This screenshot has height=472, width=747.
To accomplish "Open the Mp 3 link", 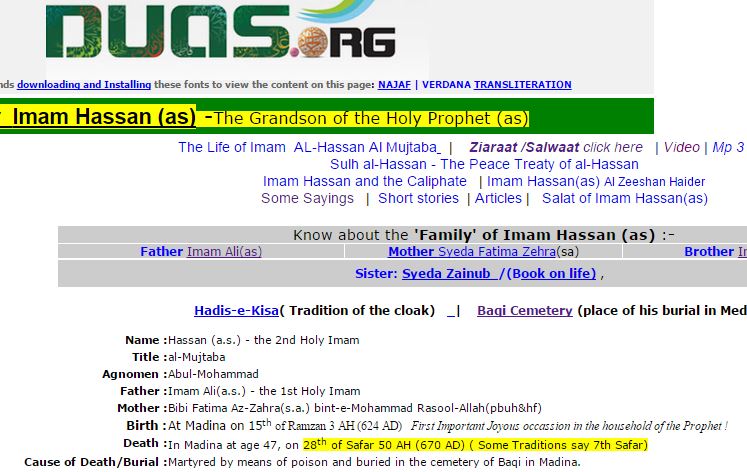I will pyautogui.click(x=727, y=147).
